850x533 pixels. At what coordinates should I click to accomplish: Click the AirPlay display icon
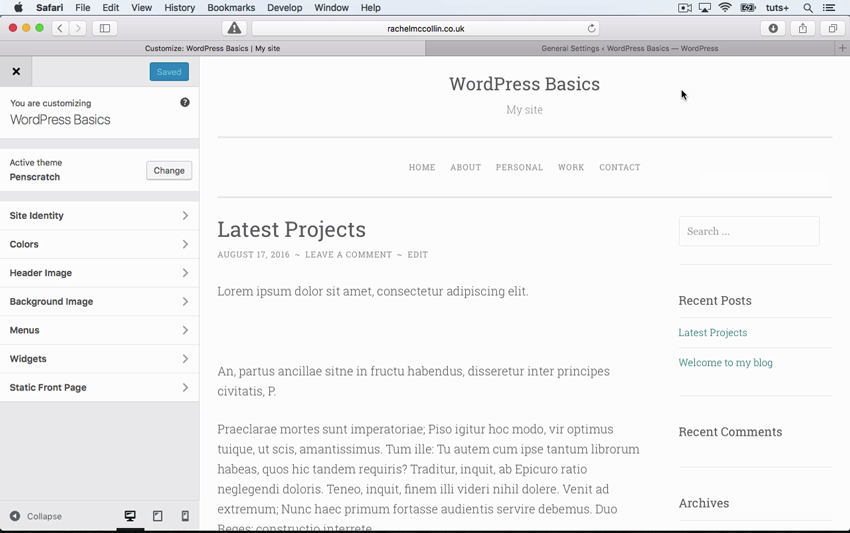coord(705,8)
